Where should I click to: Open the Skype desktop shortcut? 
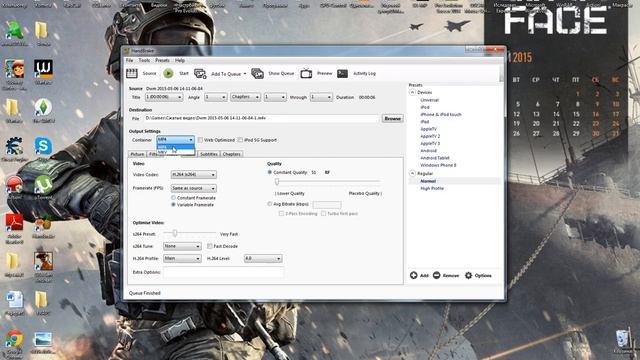click(43, 146)
